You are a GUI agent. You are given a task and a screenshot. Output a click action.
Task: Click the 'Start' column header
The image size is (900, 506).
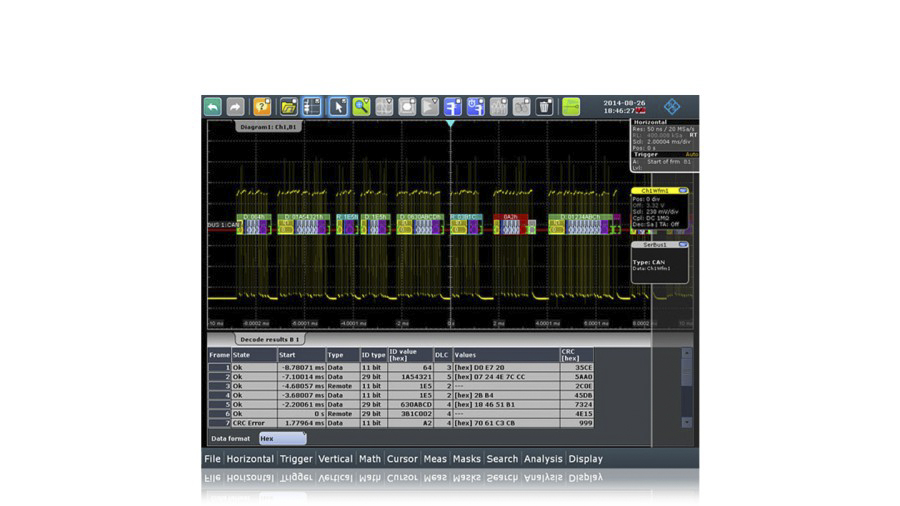[x=301, y=355]
